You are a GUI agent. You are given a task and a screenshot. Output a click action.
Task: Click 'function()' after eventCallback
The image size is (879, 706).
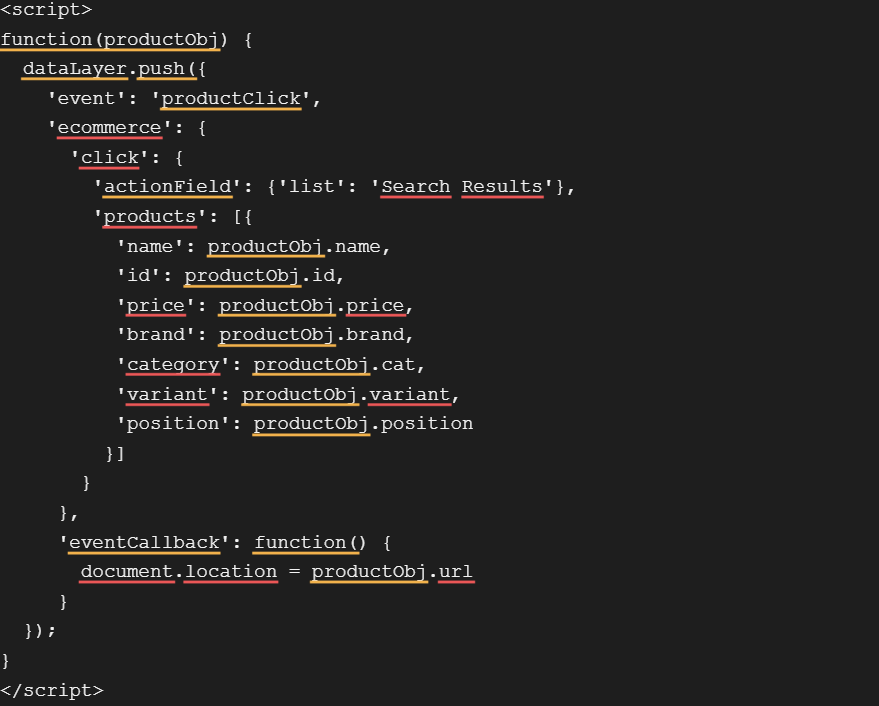(310, 543)
